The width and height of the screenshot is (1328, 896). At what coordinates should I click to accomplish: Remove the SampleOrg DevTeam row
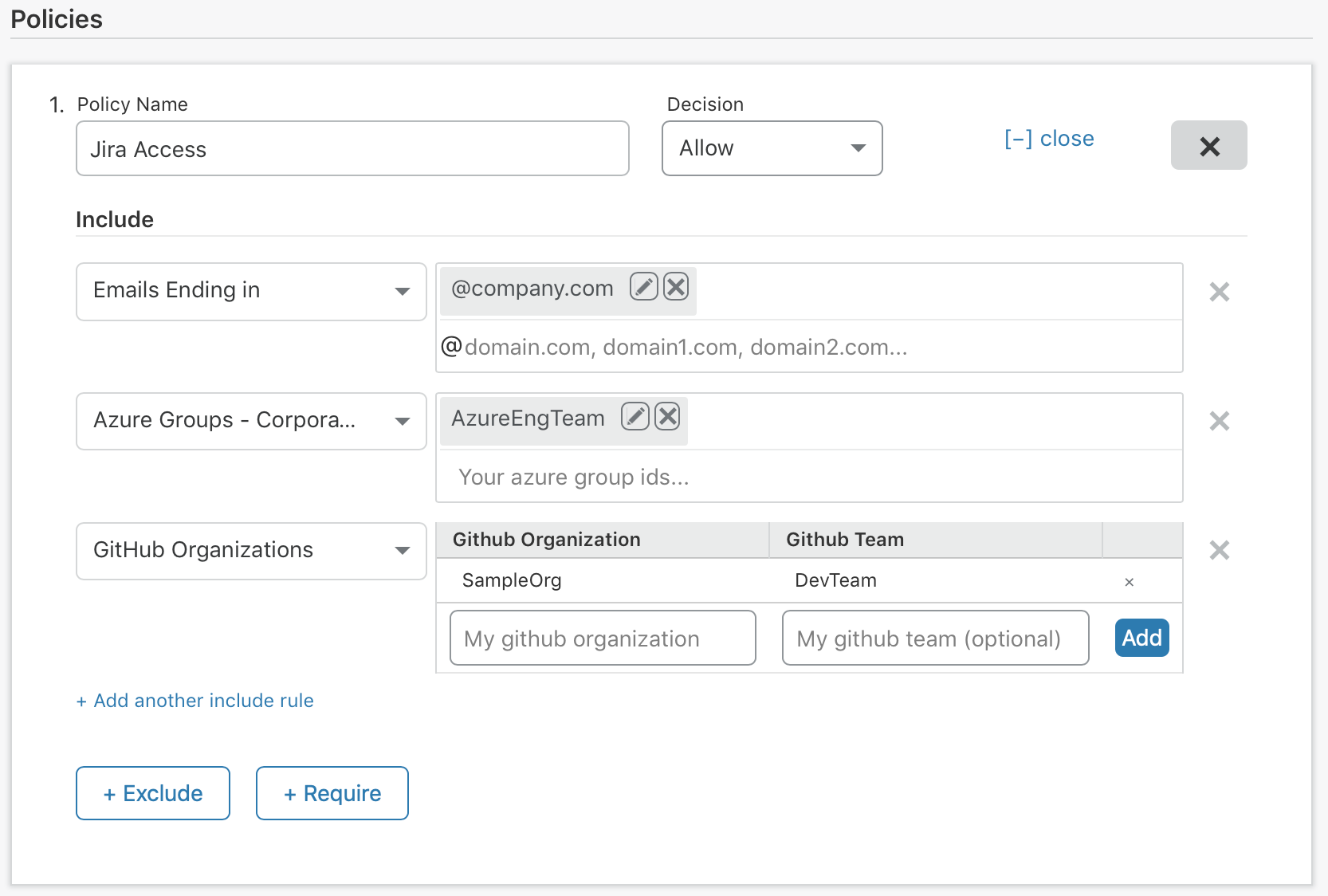1129,582
